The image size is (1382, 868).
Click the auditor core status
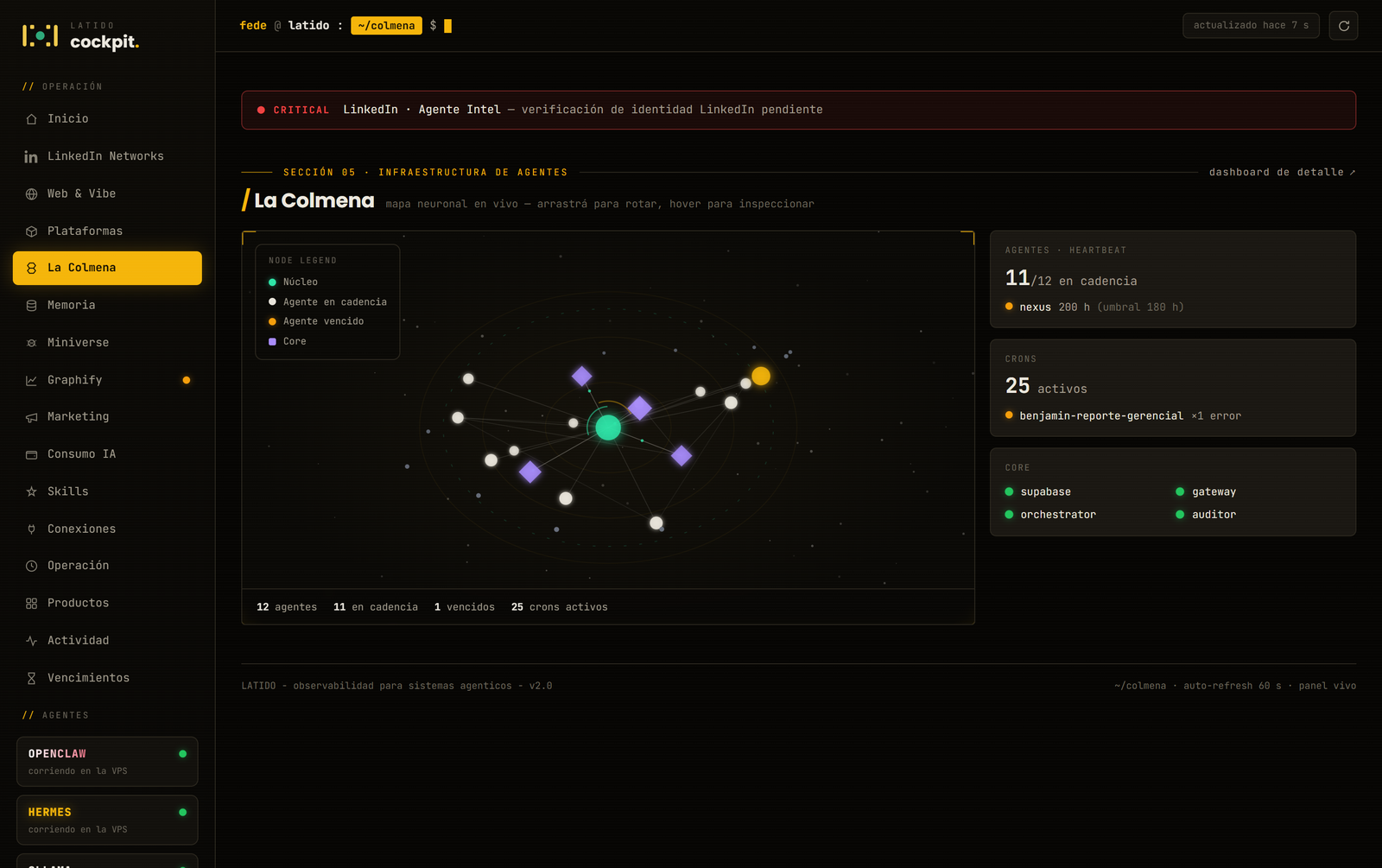pos(1206,514)
